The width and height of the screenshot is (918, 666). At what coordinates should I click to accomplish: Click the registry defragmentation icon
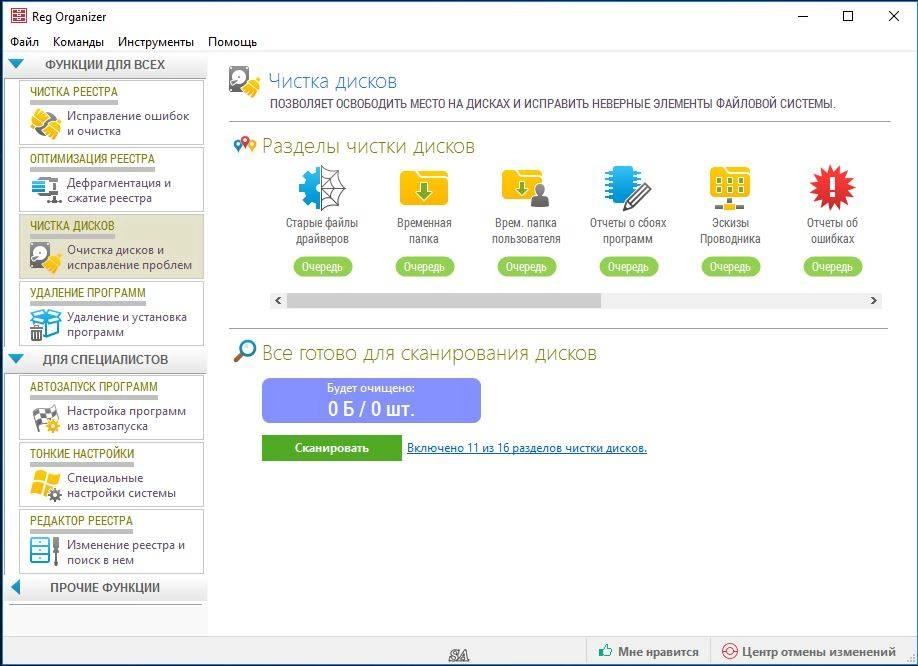pyautogui.click(x=46, y=191)
